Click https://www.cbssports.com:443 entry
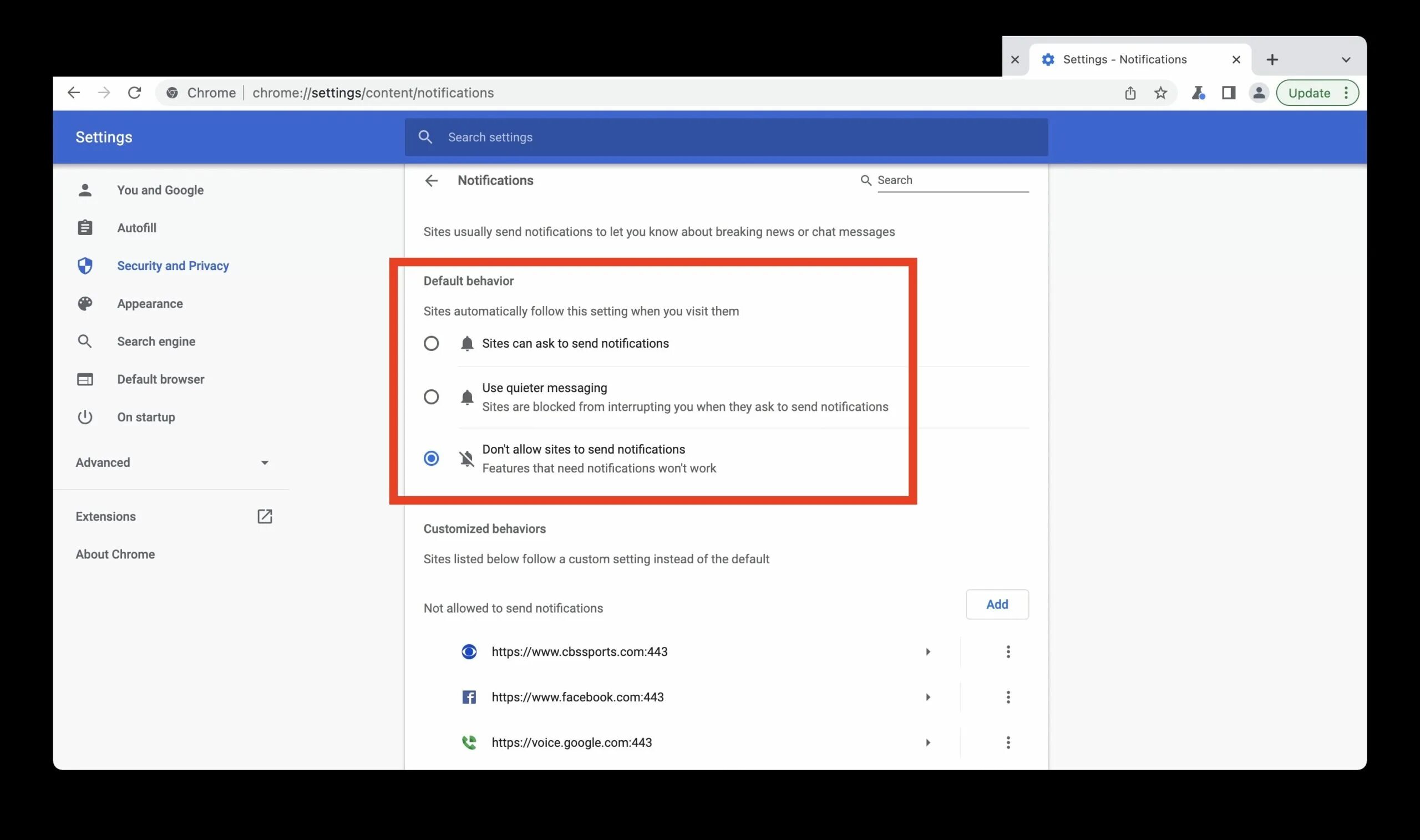 tap(579, 652)
